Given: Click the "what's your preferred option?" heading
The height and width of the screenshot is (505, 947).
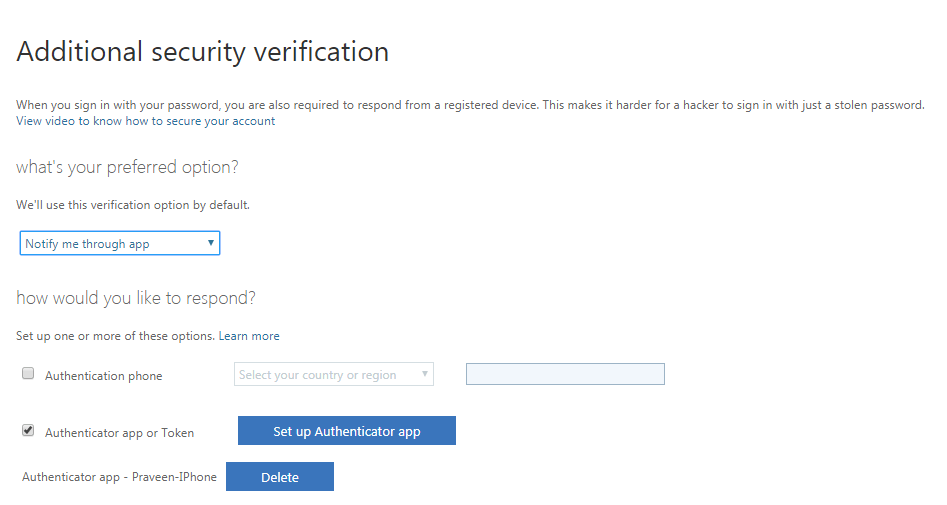Looking at the screenshot, I should pos(127,167).
